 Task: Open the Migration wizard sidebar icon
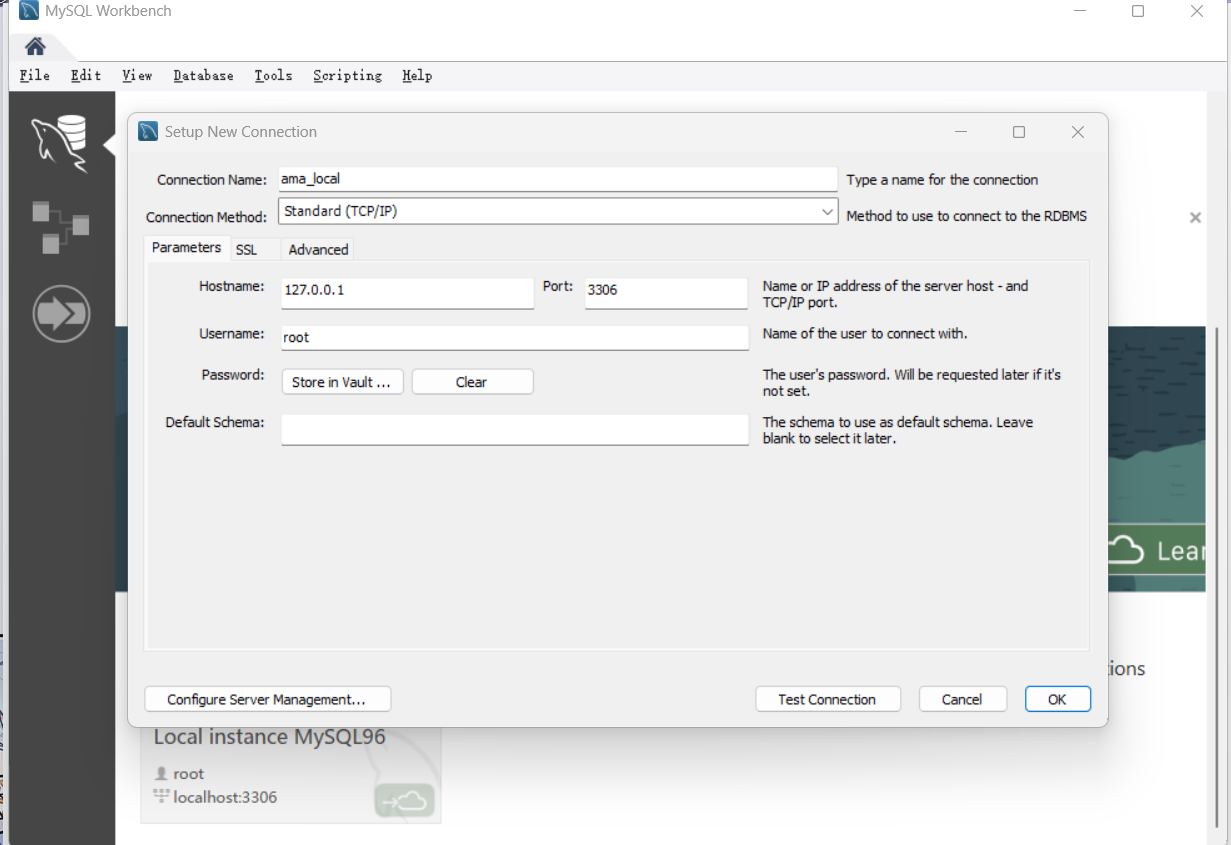coord(61,314)
